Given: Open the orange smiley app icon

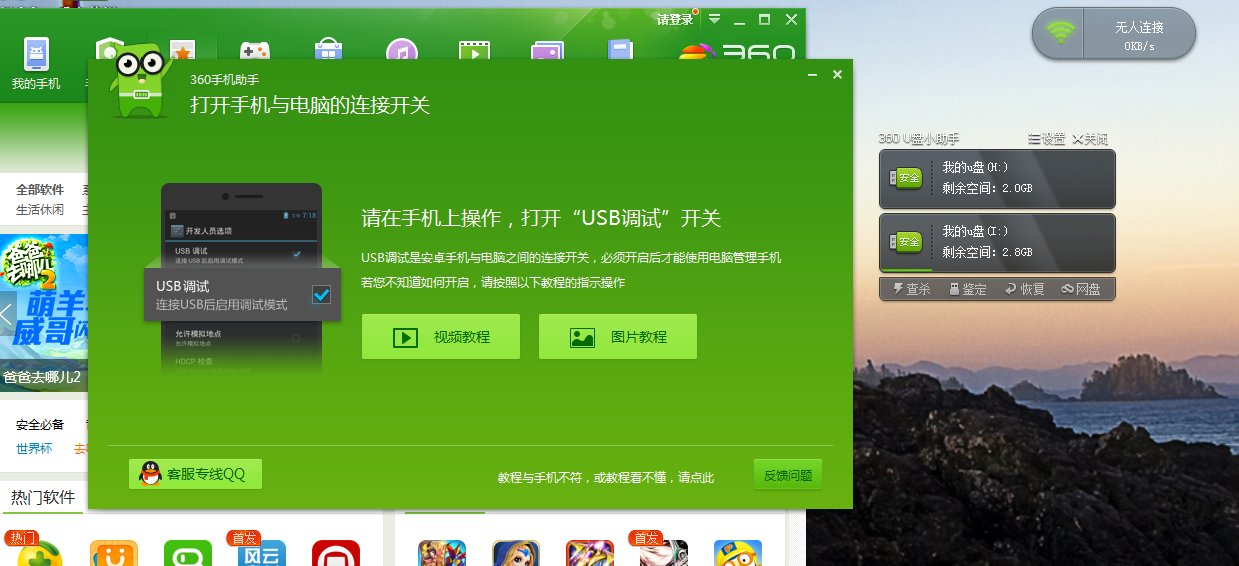Looking at the screenshot, I should [114, 553].
